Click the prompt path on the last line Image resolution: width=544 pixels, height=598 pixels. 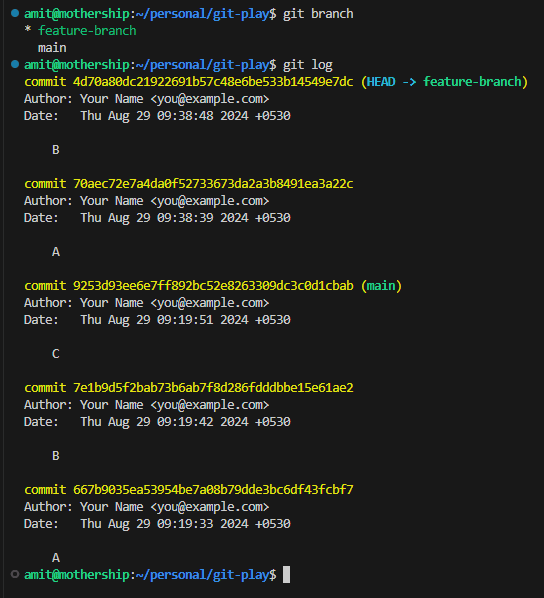202,575
